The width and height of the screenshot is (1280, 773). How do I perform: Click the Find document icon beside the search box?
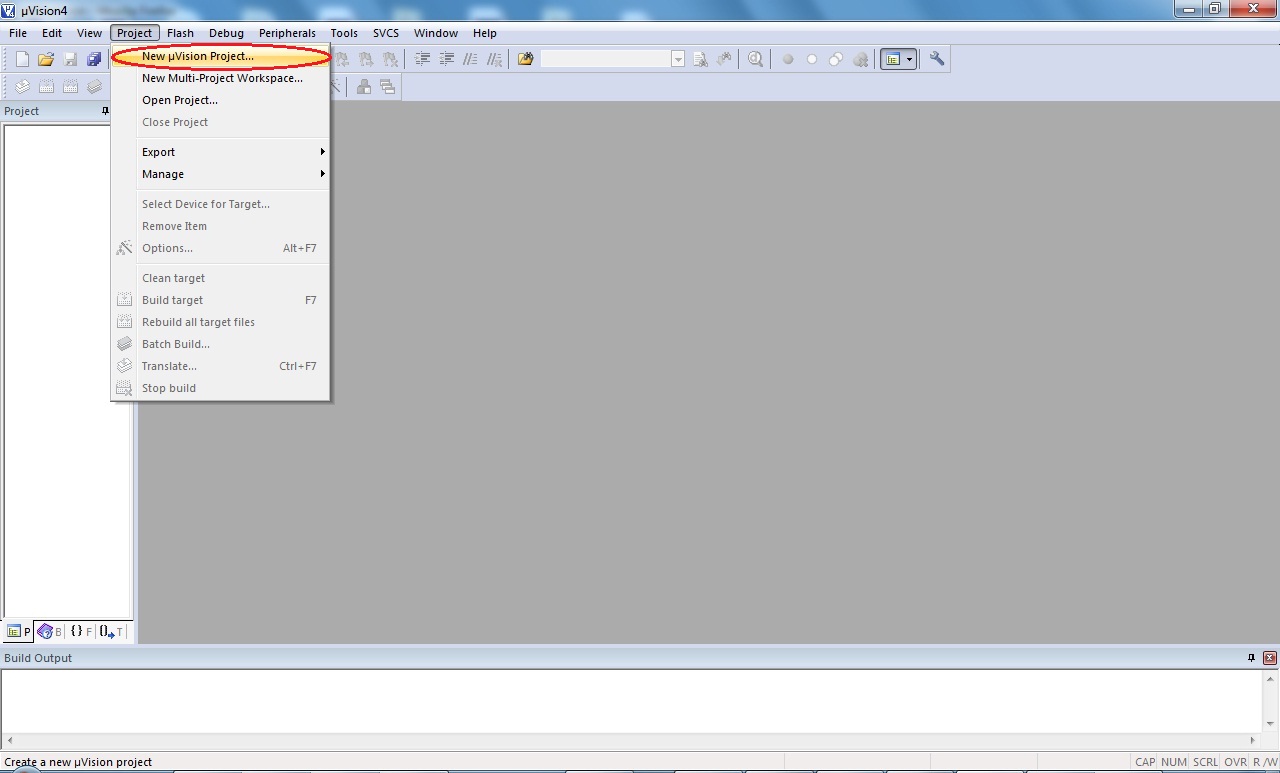pos(700,59)
